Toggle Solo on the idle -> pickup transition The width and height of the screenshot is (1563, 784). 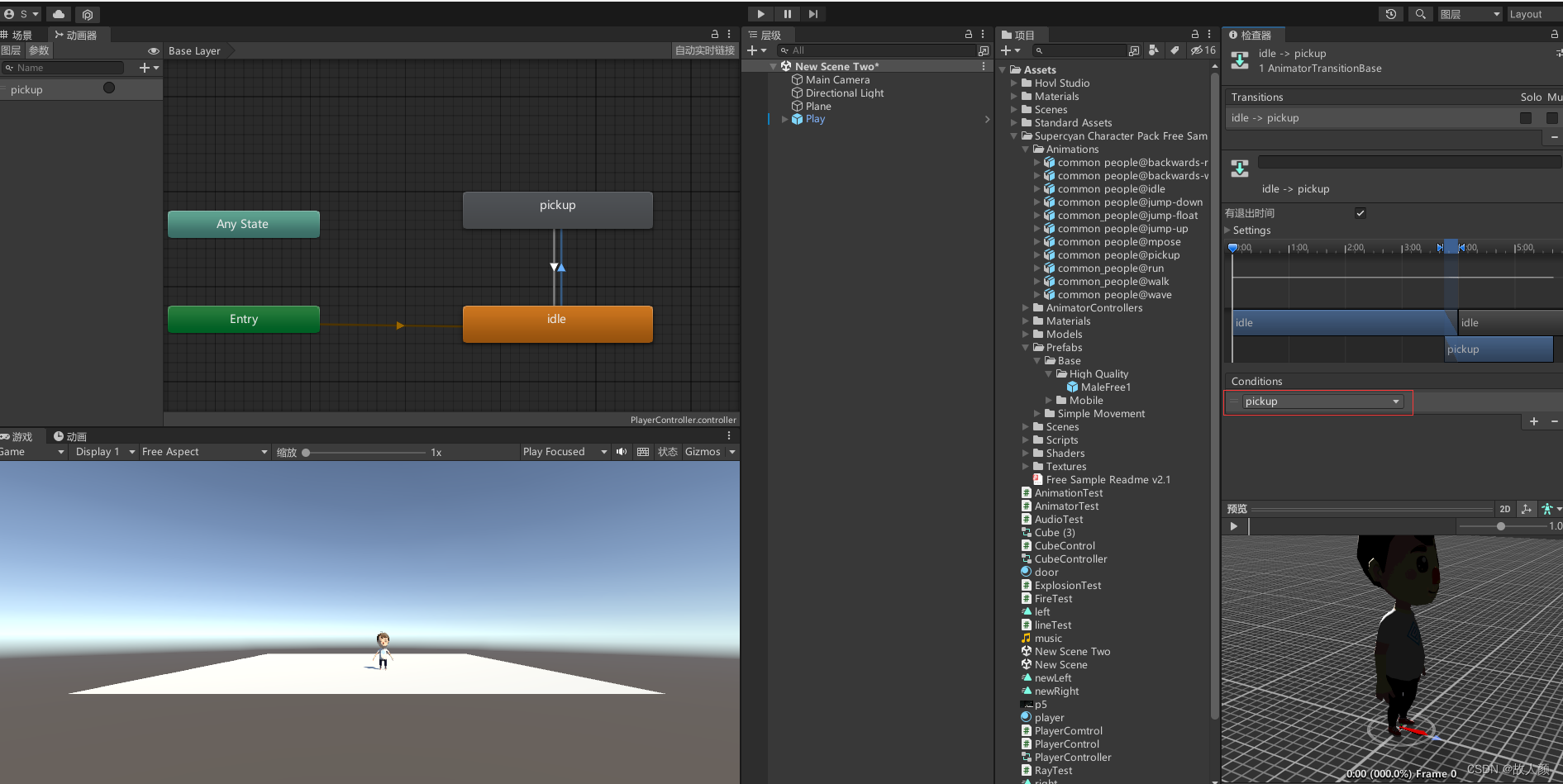[x=1525, y=117]
